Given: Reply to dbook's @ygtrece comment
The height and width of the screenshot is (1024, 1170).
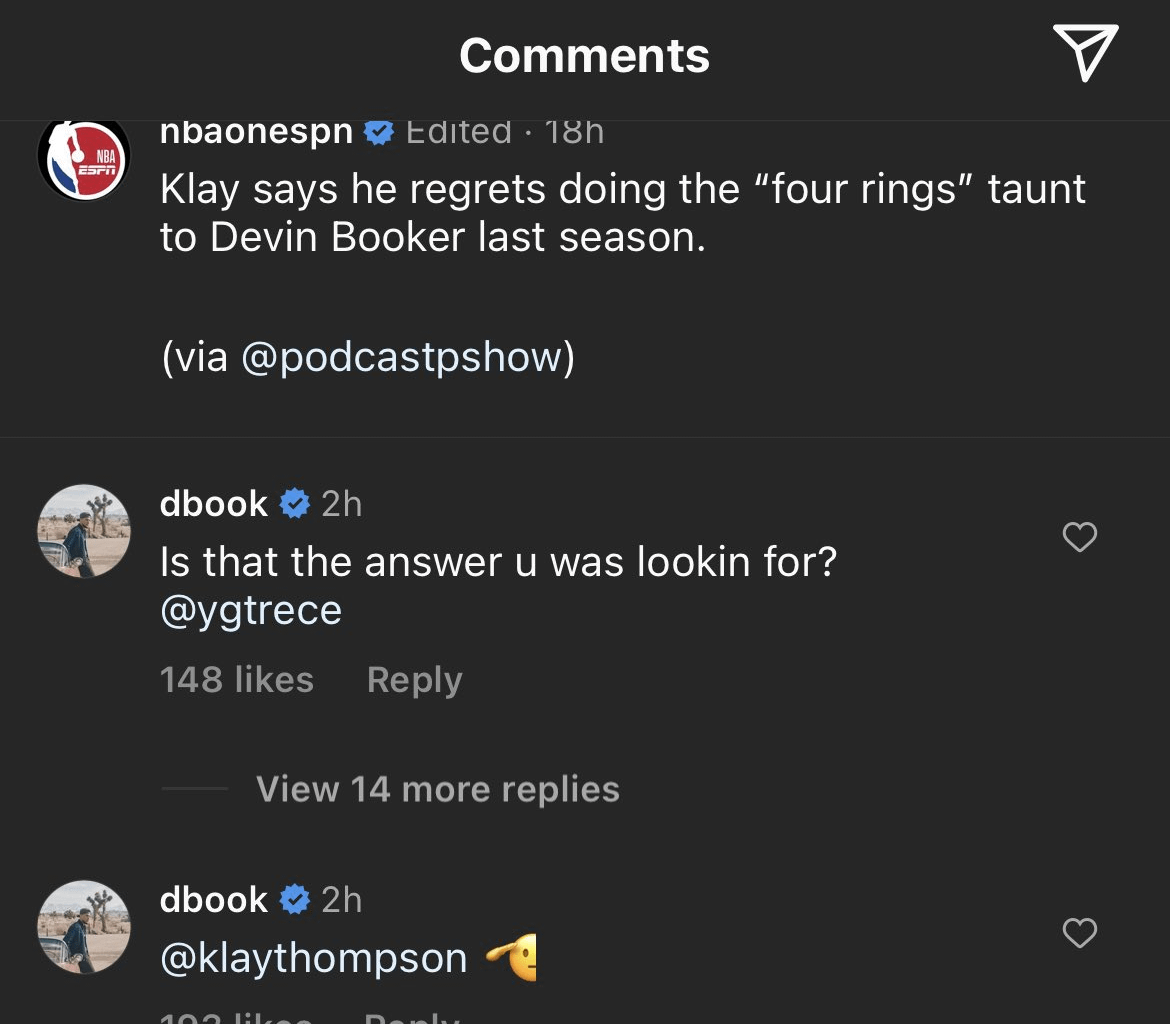Looking at the screenshot, I should (414, 680).
